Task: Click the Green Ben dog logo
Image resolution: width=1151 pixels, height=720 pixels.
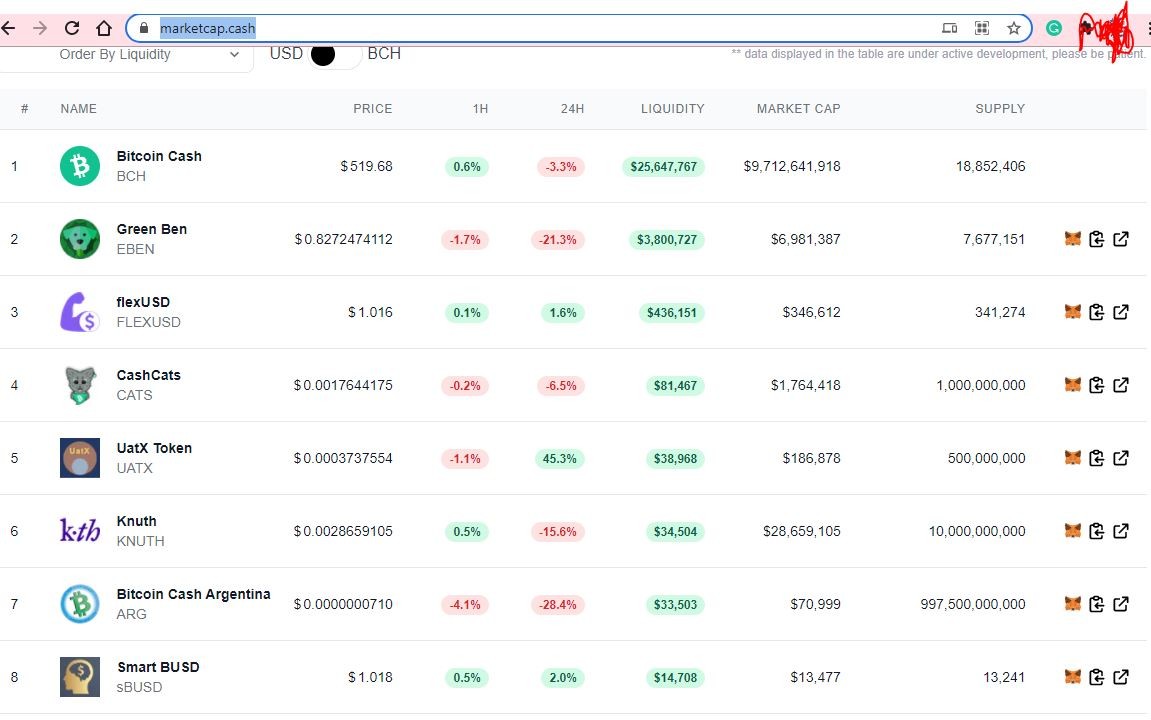Action: [x=79, y=239]
